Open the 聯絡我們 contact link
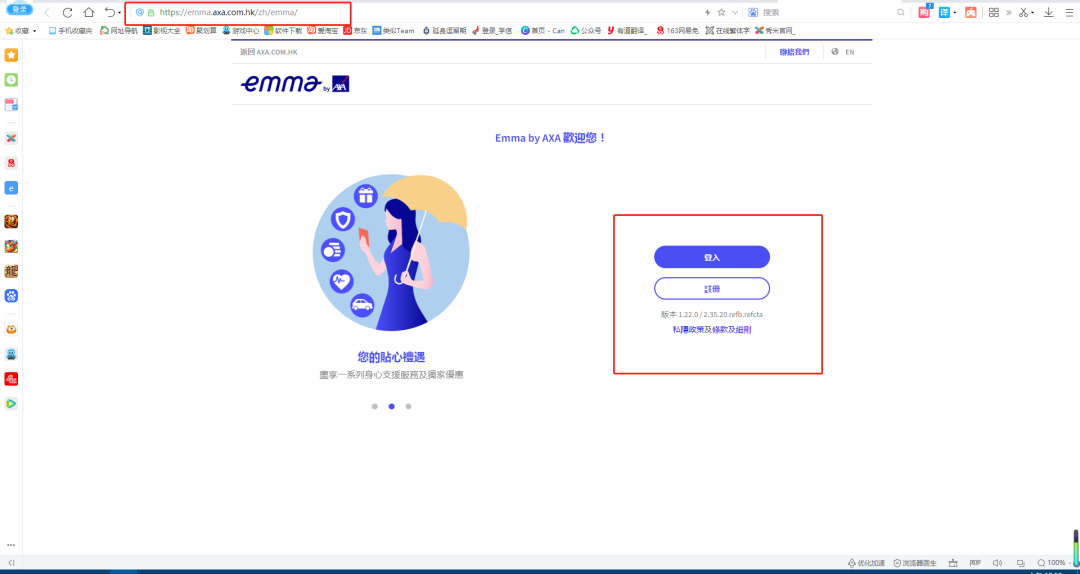1080x574 pixels. pos(794,52)
